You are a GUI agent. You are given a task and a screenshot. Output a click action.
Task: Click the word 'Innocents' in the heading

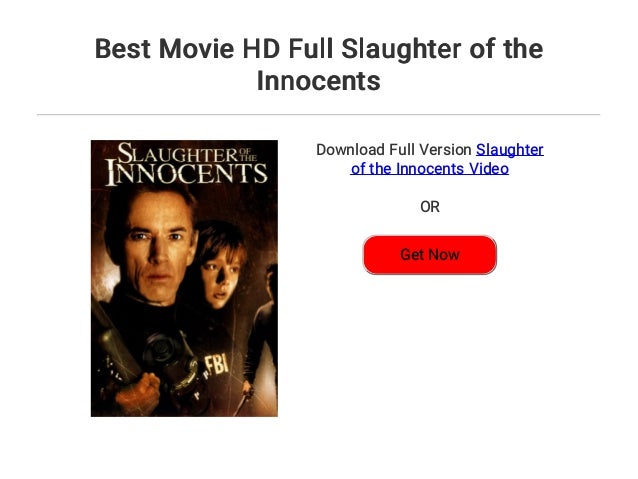coord(319,81)
